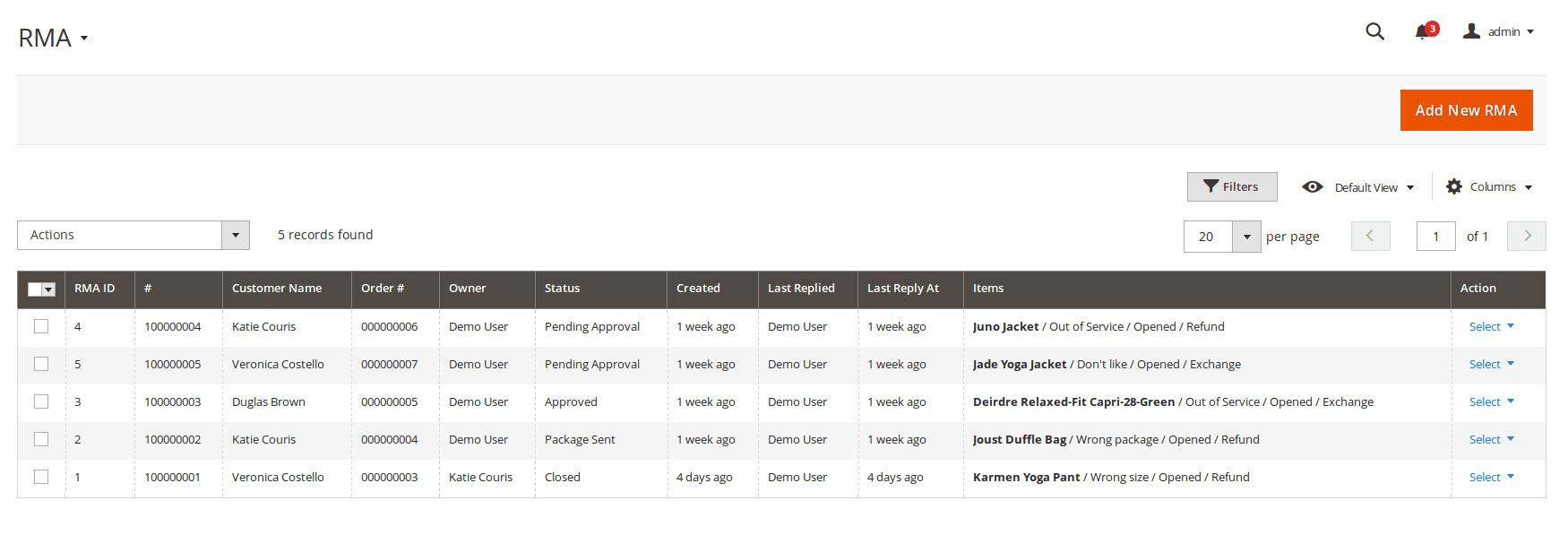
Task: Open the admin user account menu
Action: point(1498,31)
